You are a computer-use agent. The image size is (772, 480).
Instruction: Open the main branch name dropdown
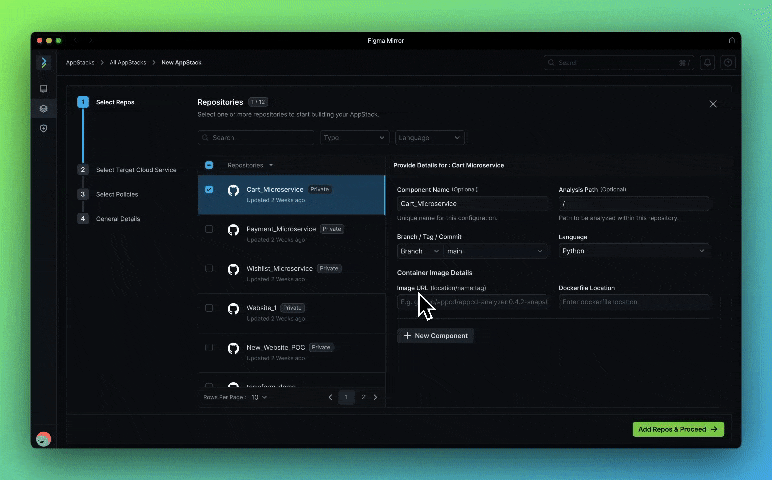495,251
